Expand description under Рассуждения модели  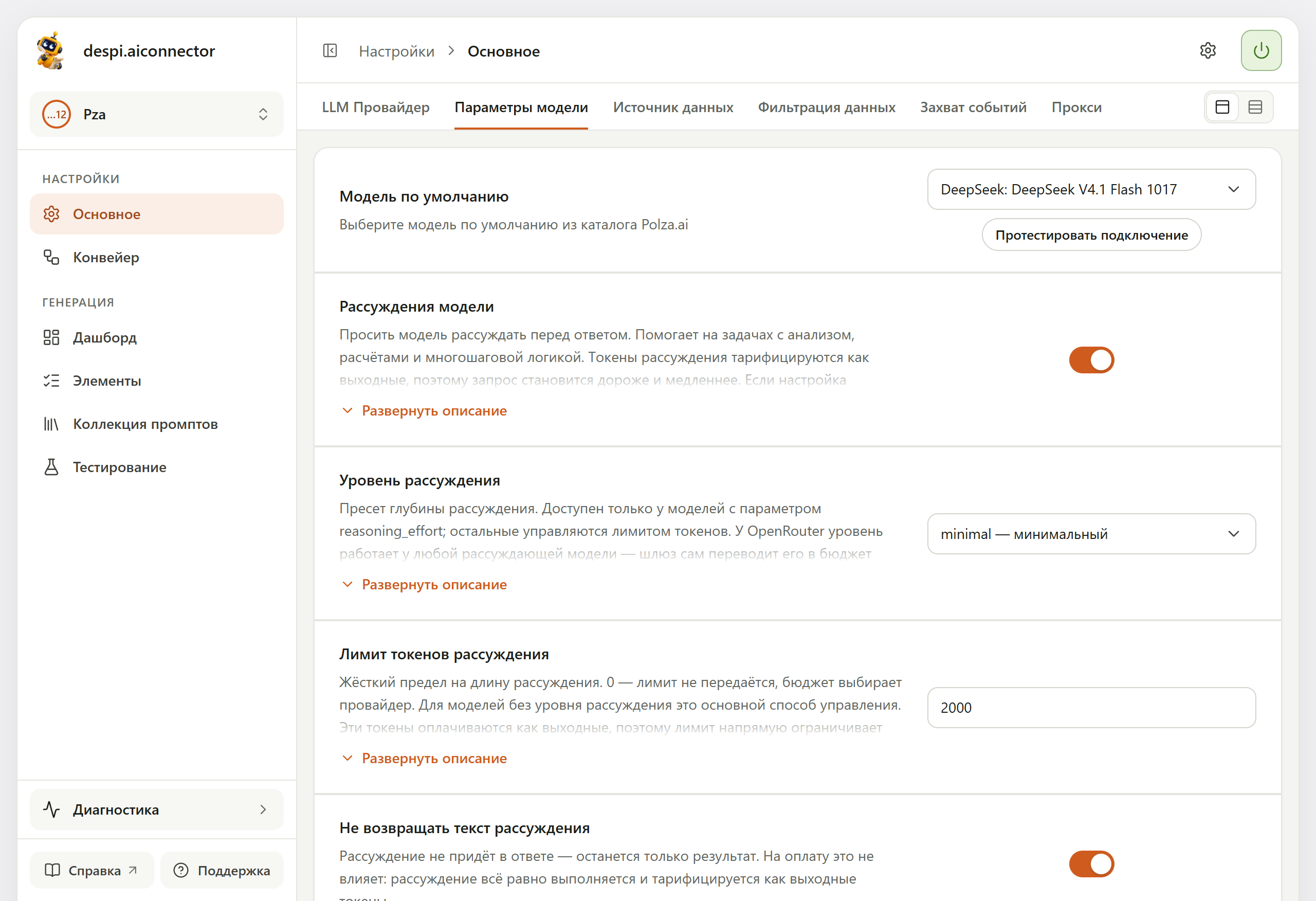[424, 411]
